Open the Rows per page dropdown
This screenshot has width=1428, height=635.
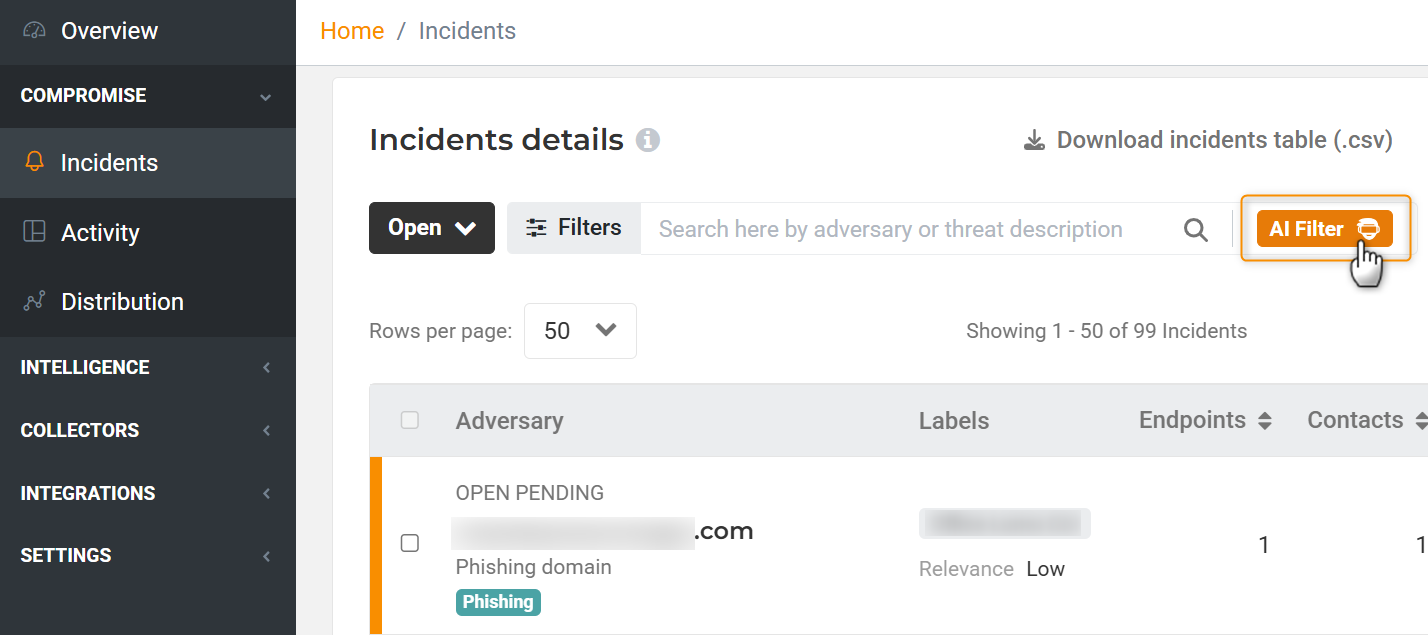[580, 331]
